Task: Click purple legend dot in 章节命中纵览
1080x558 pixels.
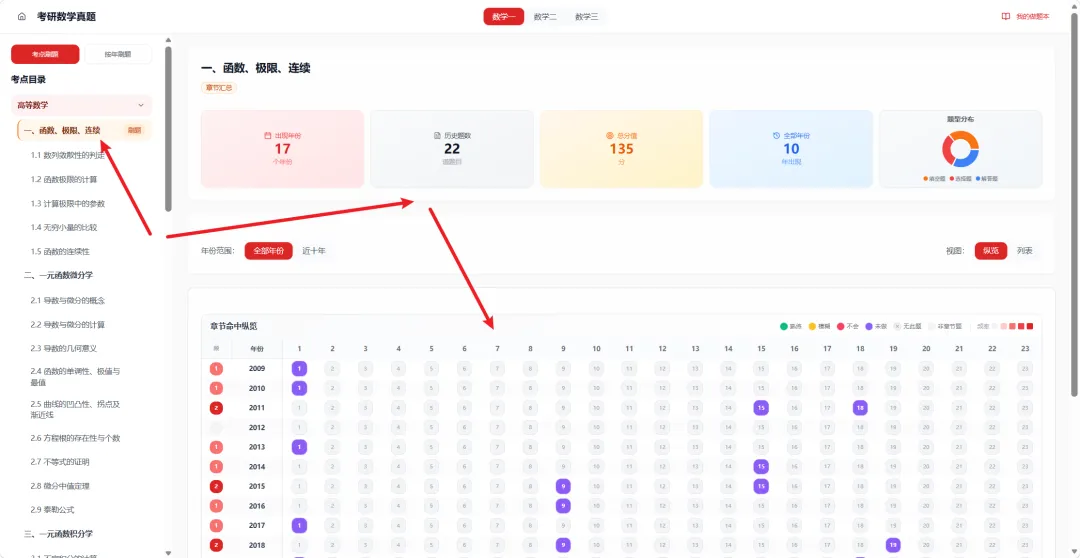Action: click(x=869, y=327)
